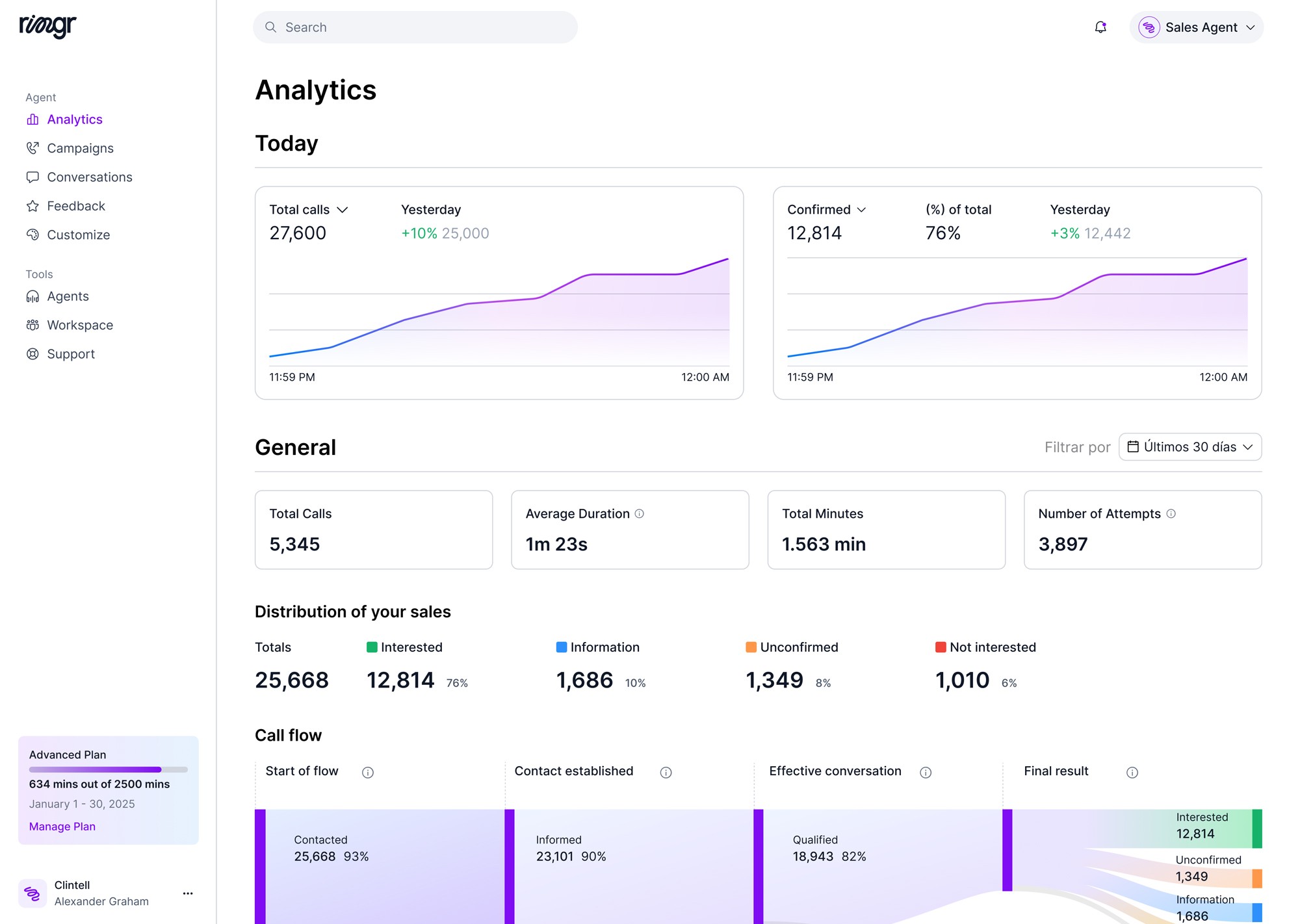Open the Sales Agent account dropdown
Image resolution: width=1300 pixels, height=924 pixels.
[x=1196, y=27]
